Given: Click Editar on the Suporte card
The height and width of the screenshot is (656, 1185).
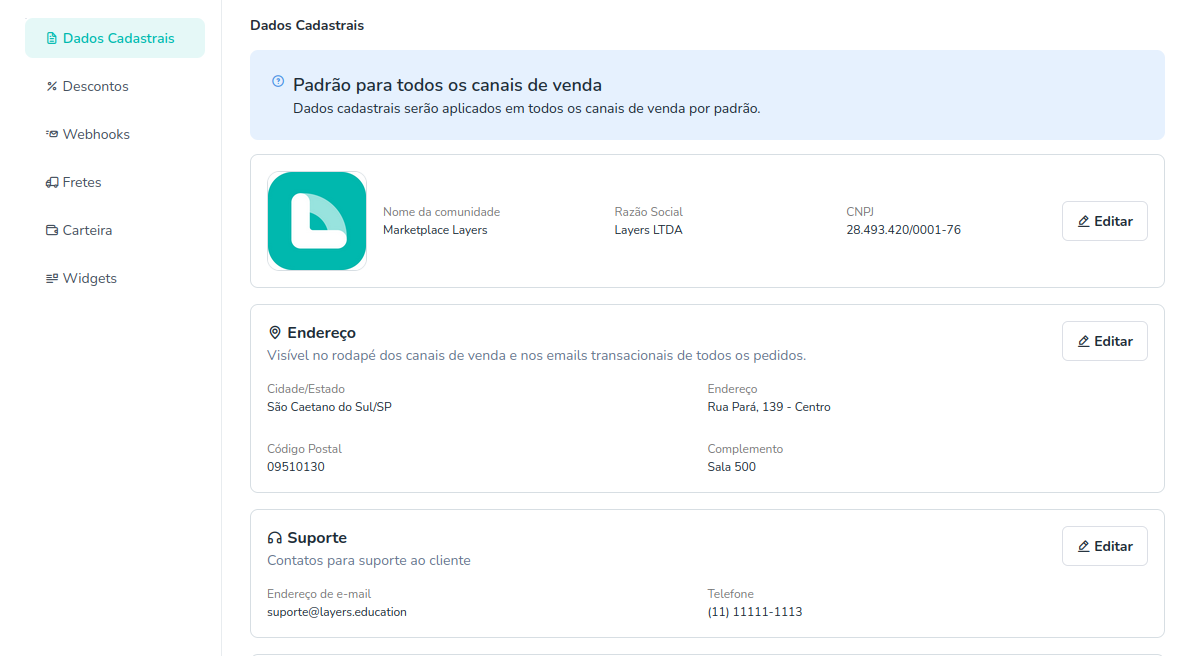Looking at the screenshot, I should pyautogui.click(x=1104, y=545).
